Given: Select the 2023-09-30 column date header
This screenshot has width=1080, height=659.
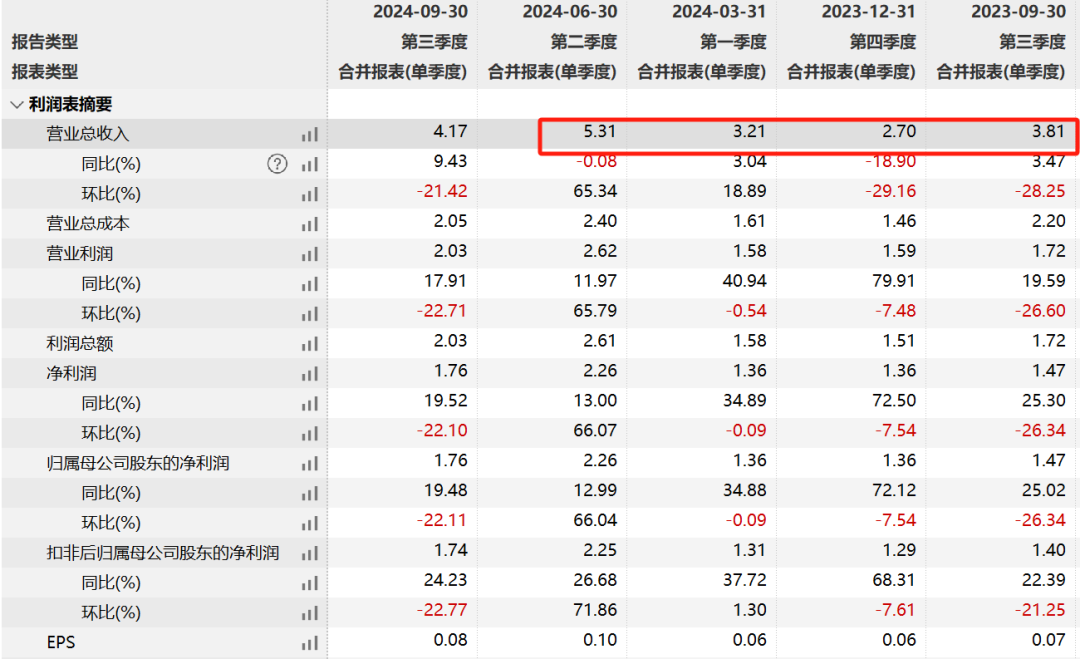Looking at the screenshot, I should click(1019, 12).
